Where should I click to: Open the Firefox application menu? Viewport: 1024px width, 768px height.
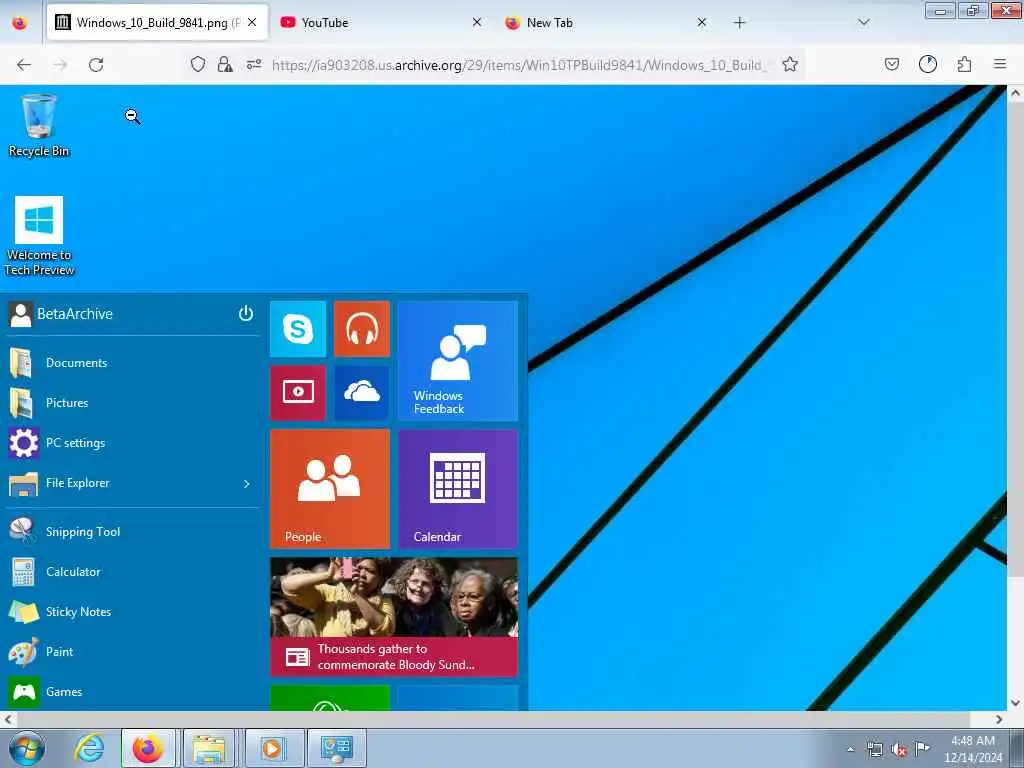click(1000, 65)
